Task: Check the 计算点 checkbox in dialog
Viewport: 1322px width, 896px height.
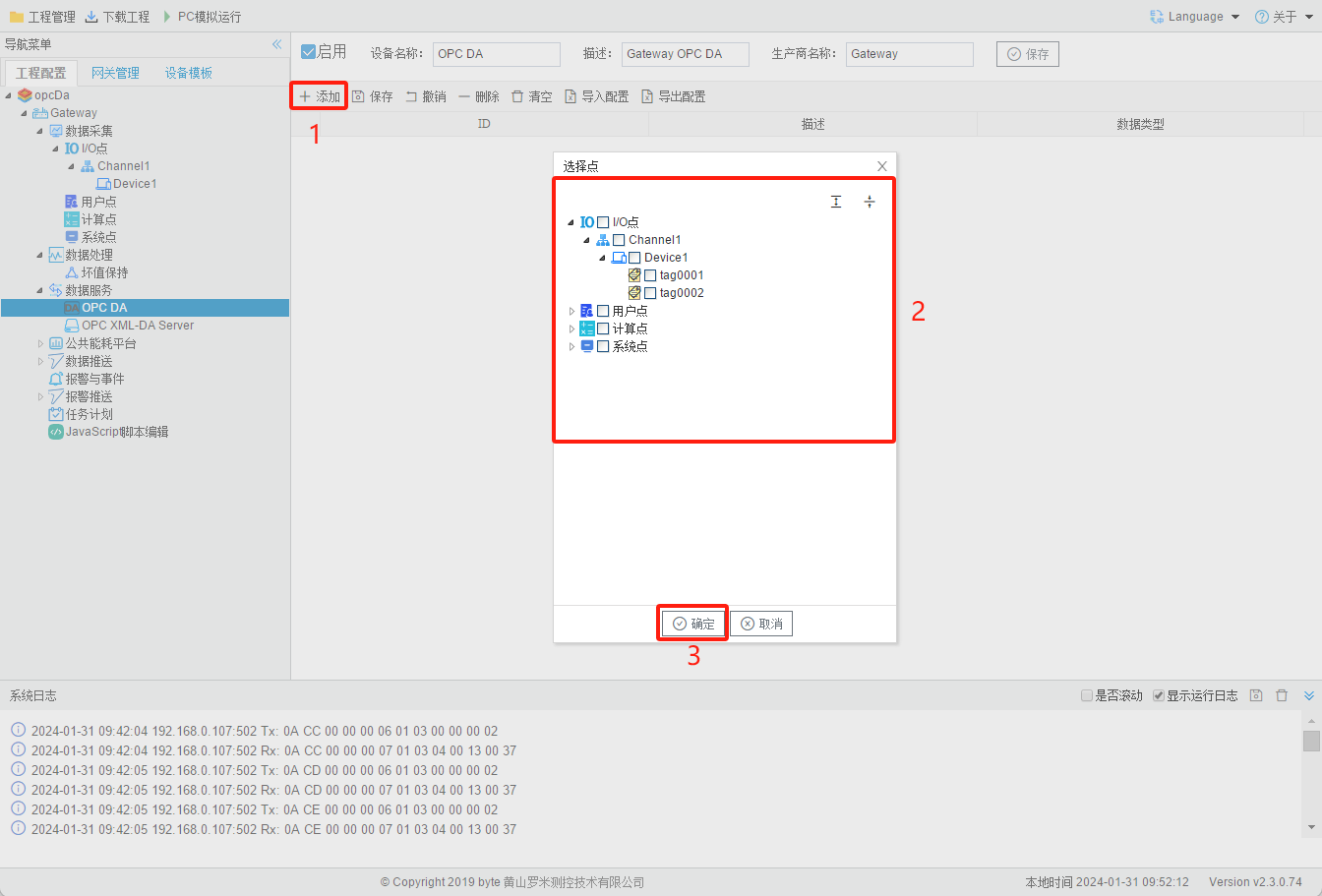Action: 603,329
